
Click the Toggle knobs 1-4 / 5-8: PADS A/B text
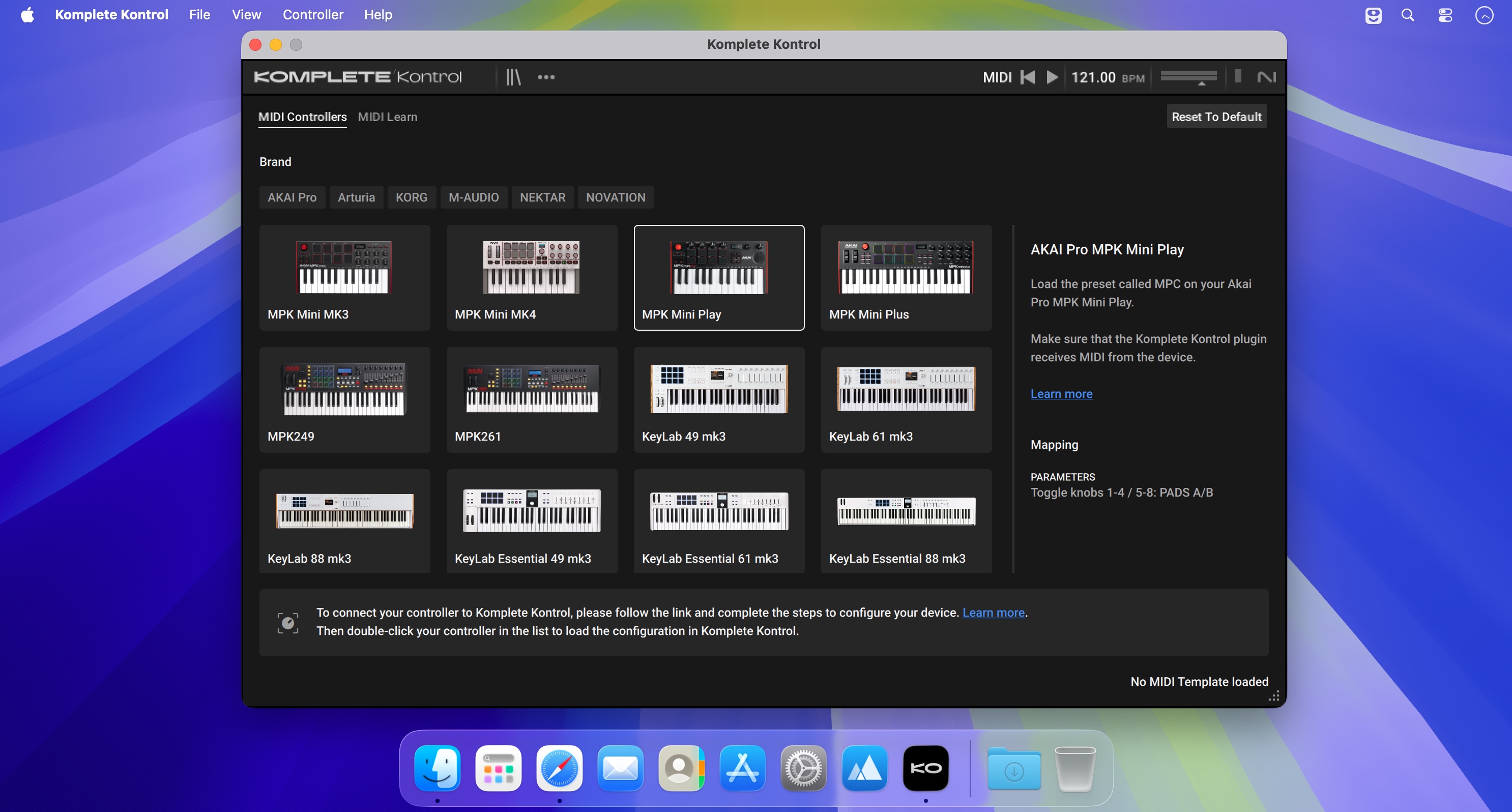click(x=1122, y=492)
